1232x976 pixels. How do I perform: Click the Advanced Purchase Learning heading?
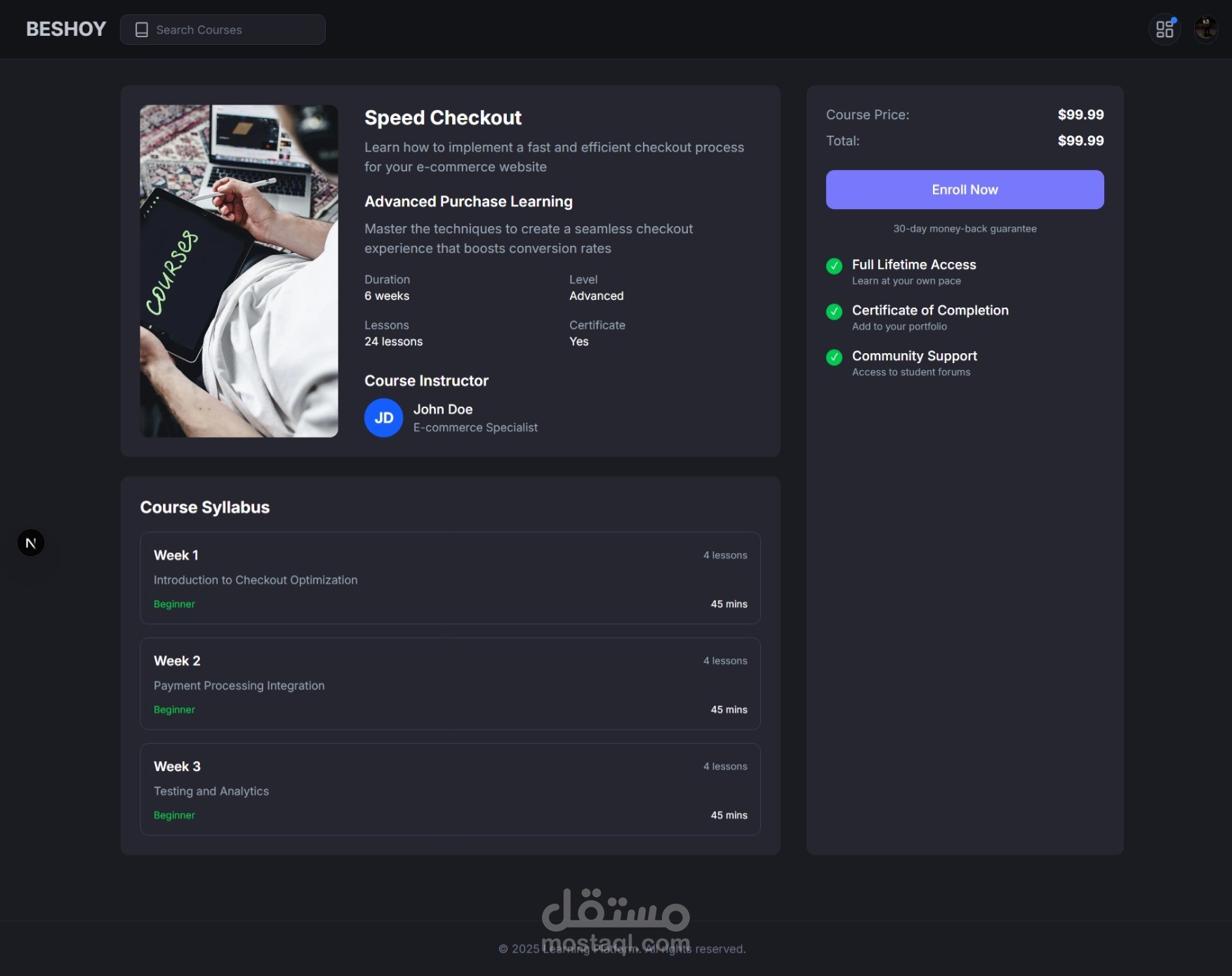tap(468, 202)
